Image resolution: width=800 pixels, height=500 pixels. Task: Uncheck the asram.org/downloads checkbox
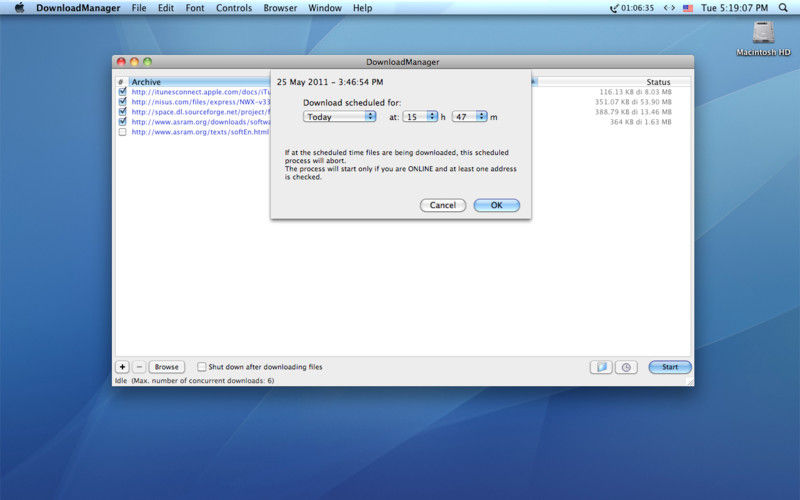[122, 121]
